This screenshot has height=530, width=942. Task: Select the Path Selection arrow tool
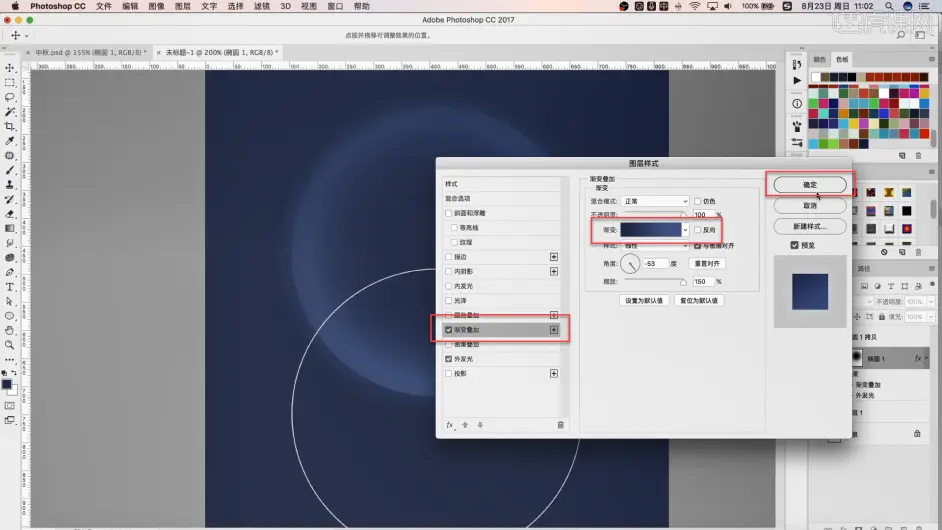click(x=10, y=301)
